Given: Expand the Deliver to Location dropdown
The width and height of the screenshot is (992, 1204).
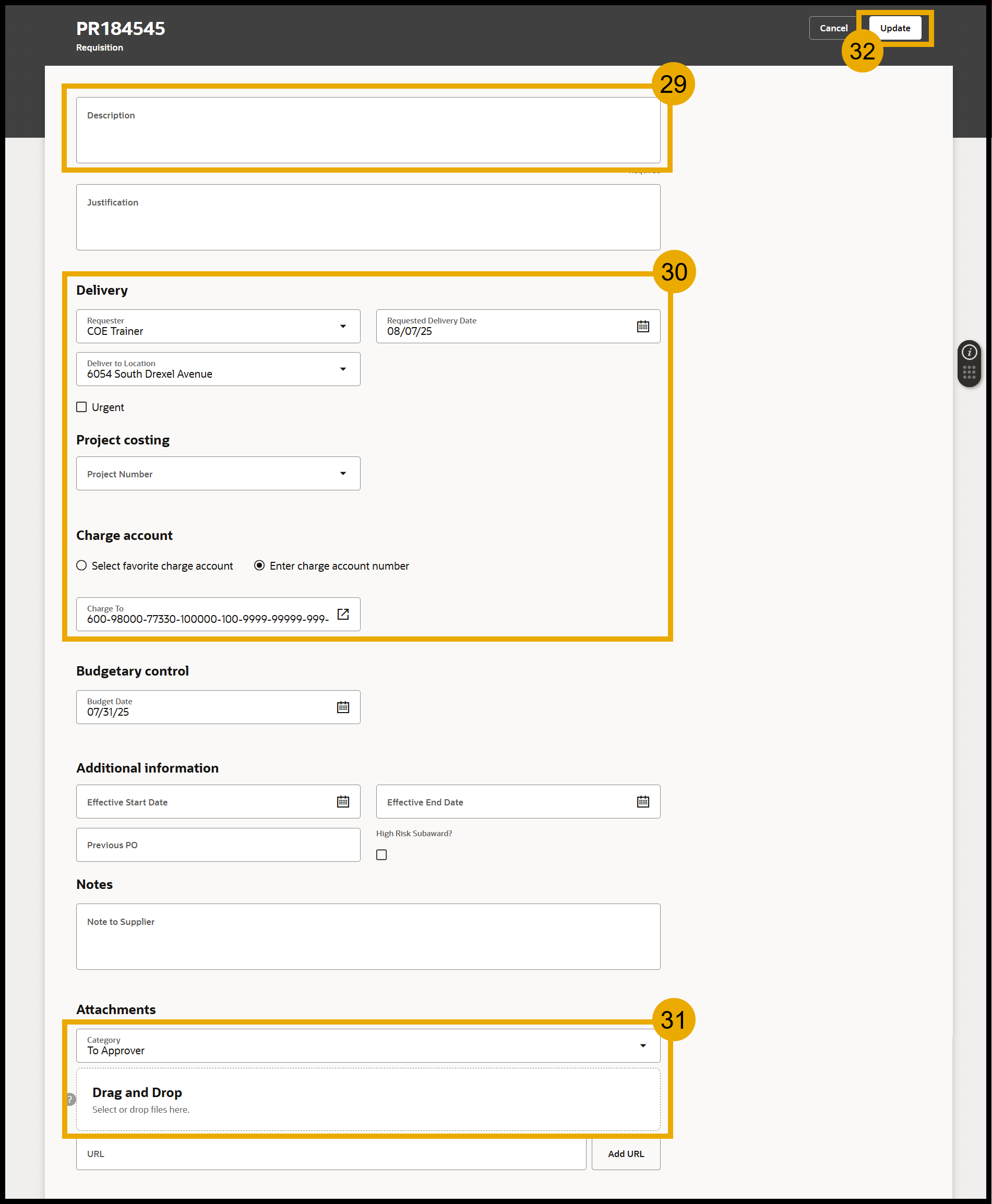Looking at the screenshot, I should (343, 369).
